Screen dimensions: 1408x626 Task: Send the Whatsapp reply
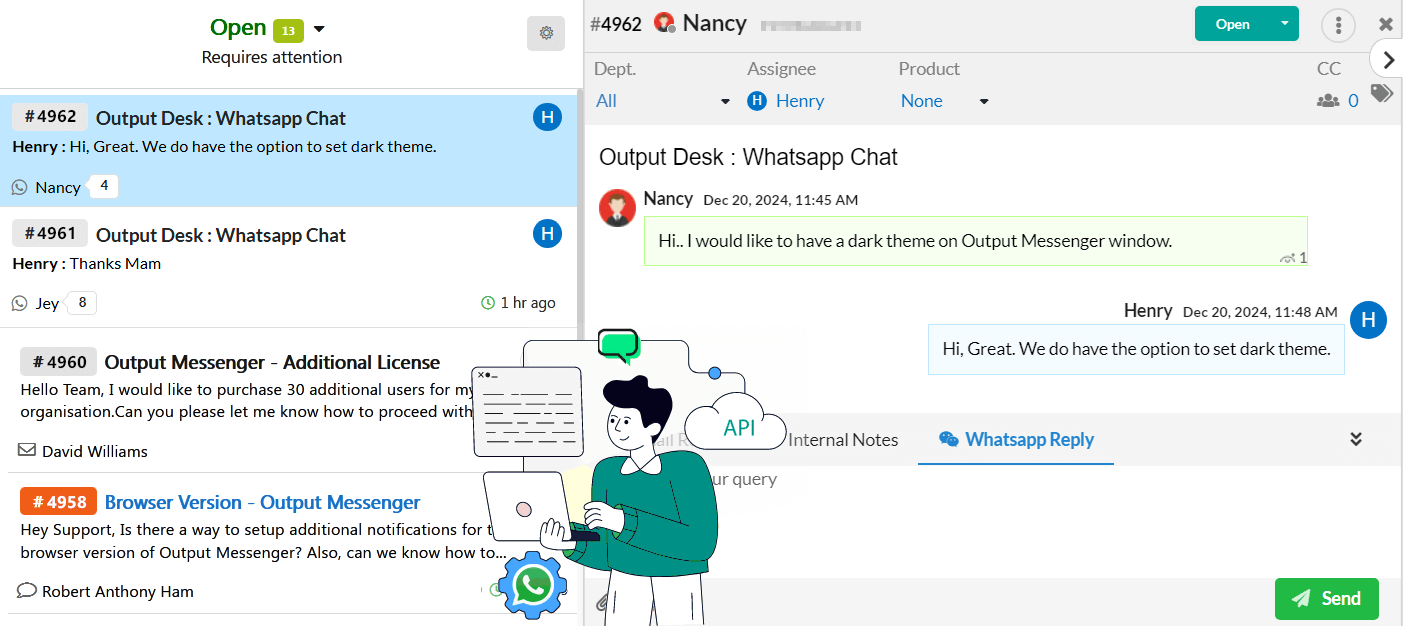tap(1326, 598)
